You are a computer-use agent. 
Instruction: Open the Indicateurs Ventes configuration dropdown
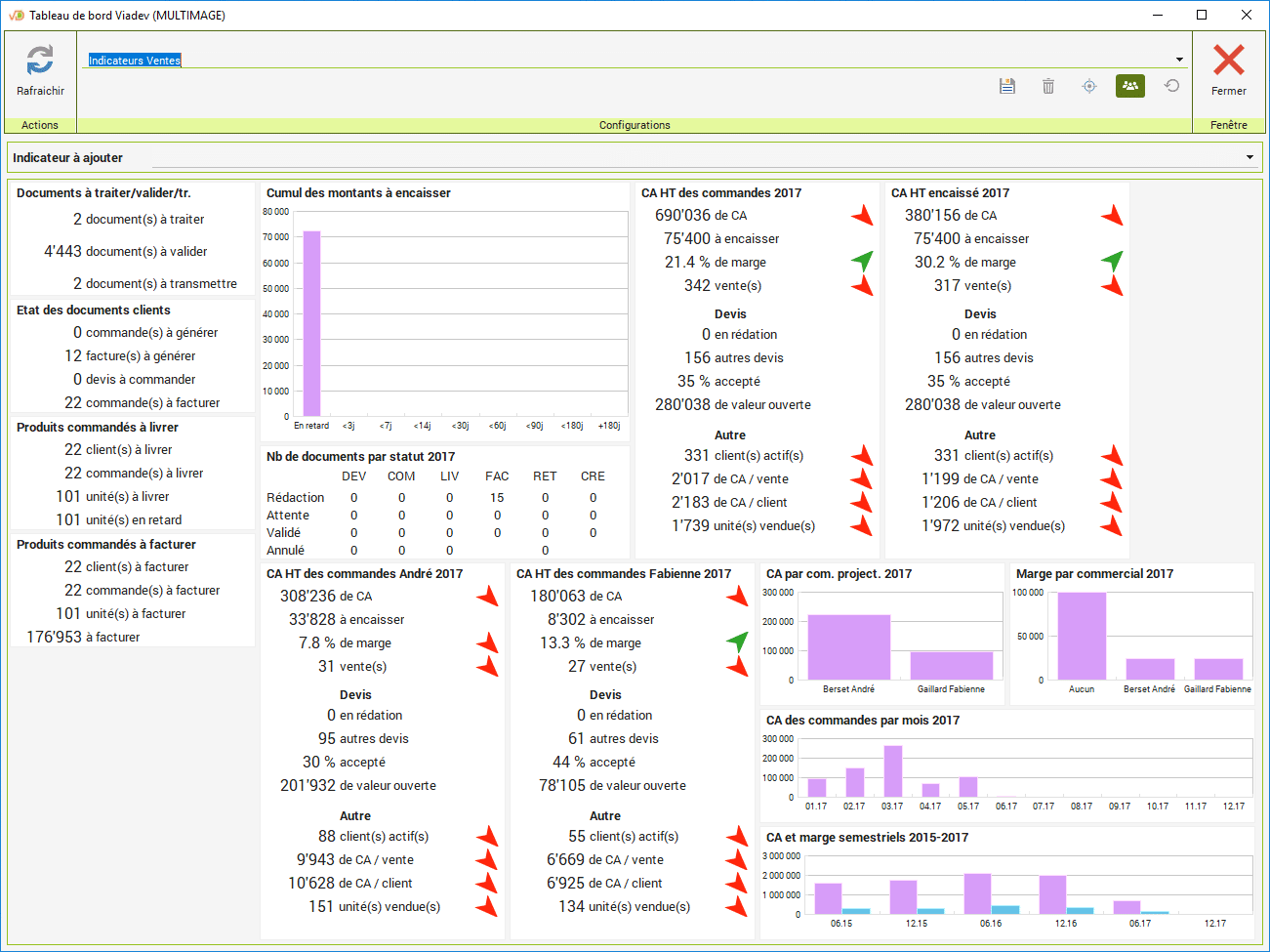click(1179, 60)
